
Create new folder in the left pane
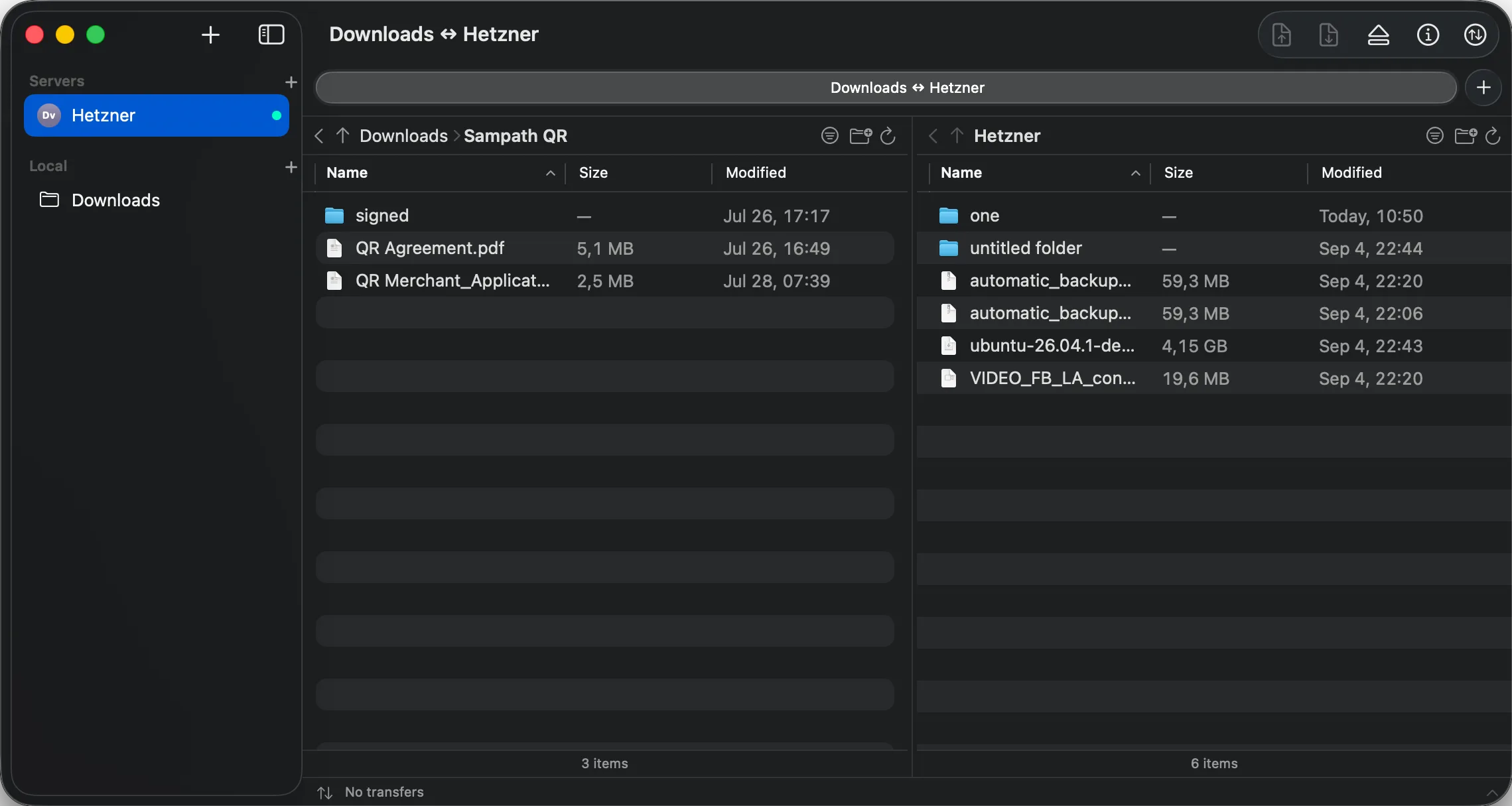coord(860,136)
